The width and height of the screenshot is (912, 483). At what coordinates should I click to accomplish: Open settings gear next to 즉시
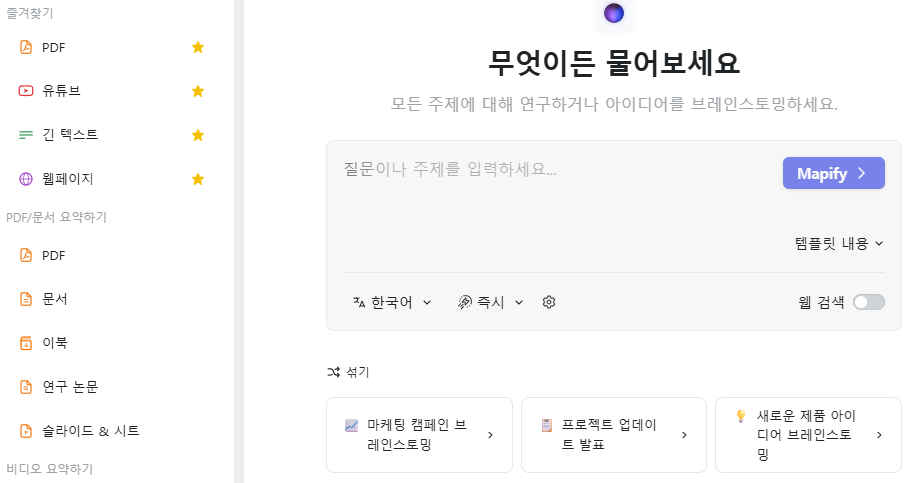(x=549, y=302)
